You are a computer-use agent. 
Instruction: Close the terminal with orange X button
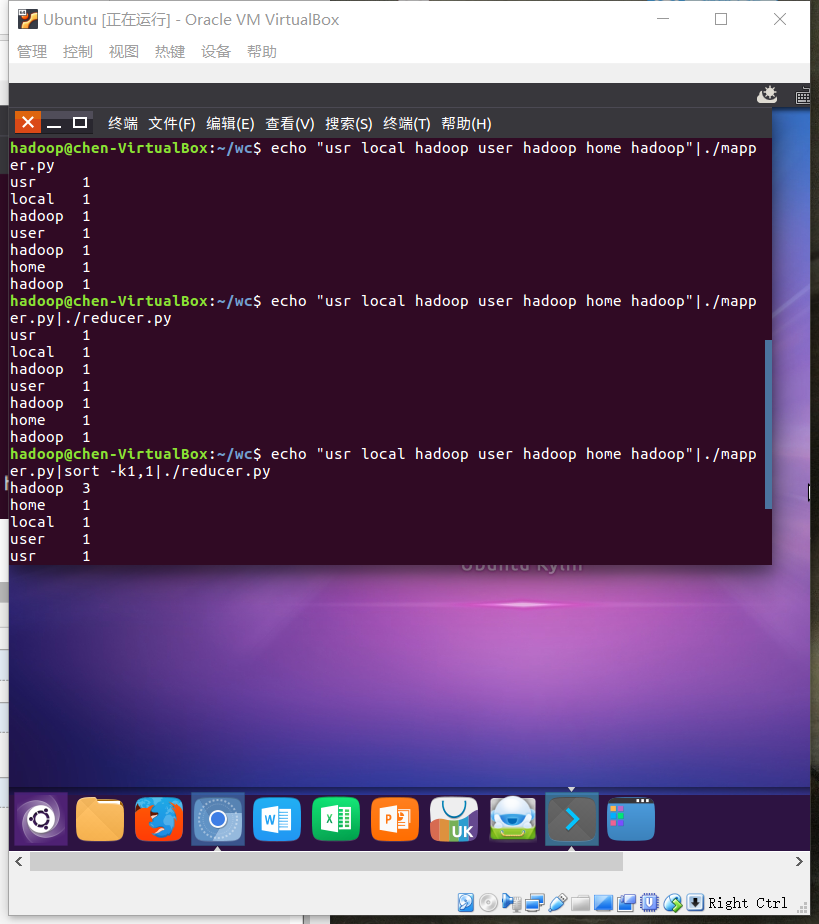pyautogui.click(x=28, y=123)
